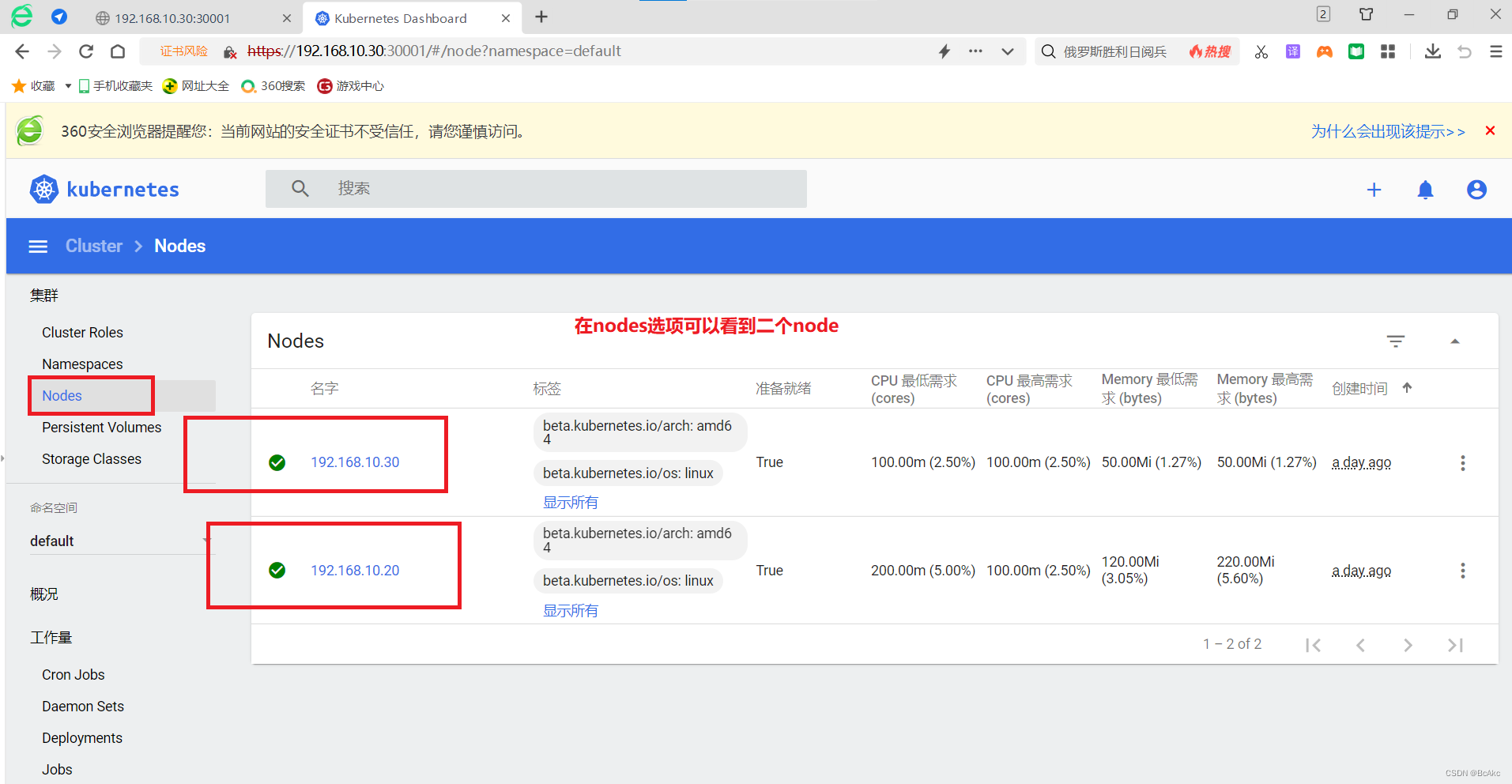This screenshot has width=1512, height=784.
Task: Open the extensions grid icon
Action: point(1388,51)
